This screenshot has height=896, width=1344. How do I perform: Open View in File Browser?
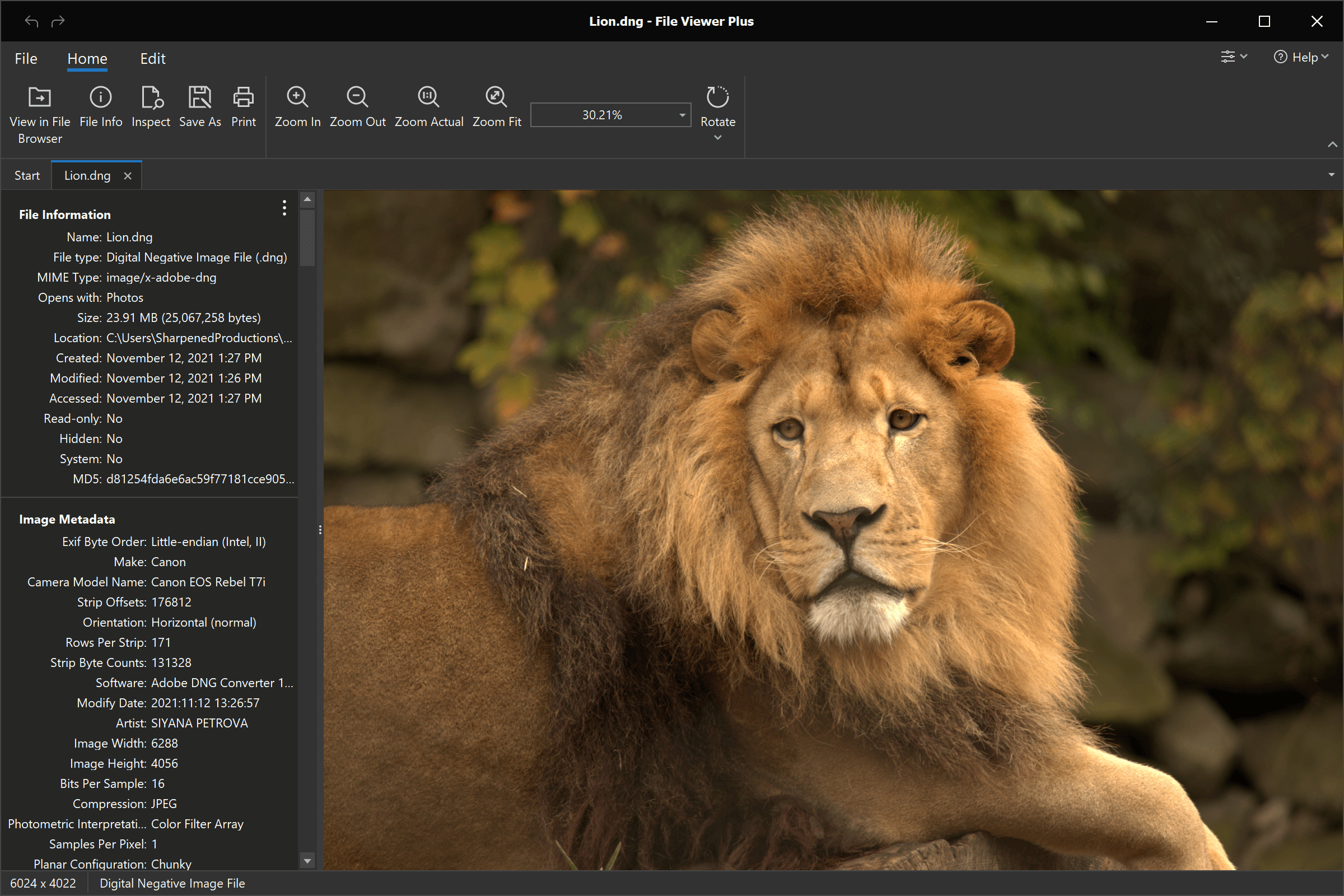pyautogui.click(x=39, y=113)
